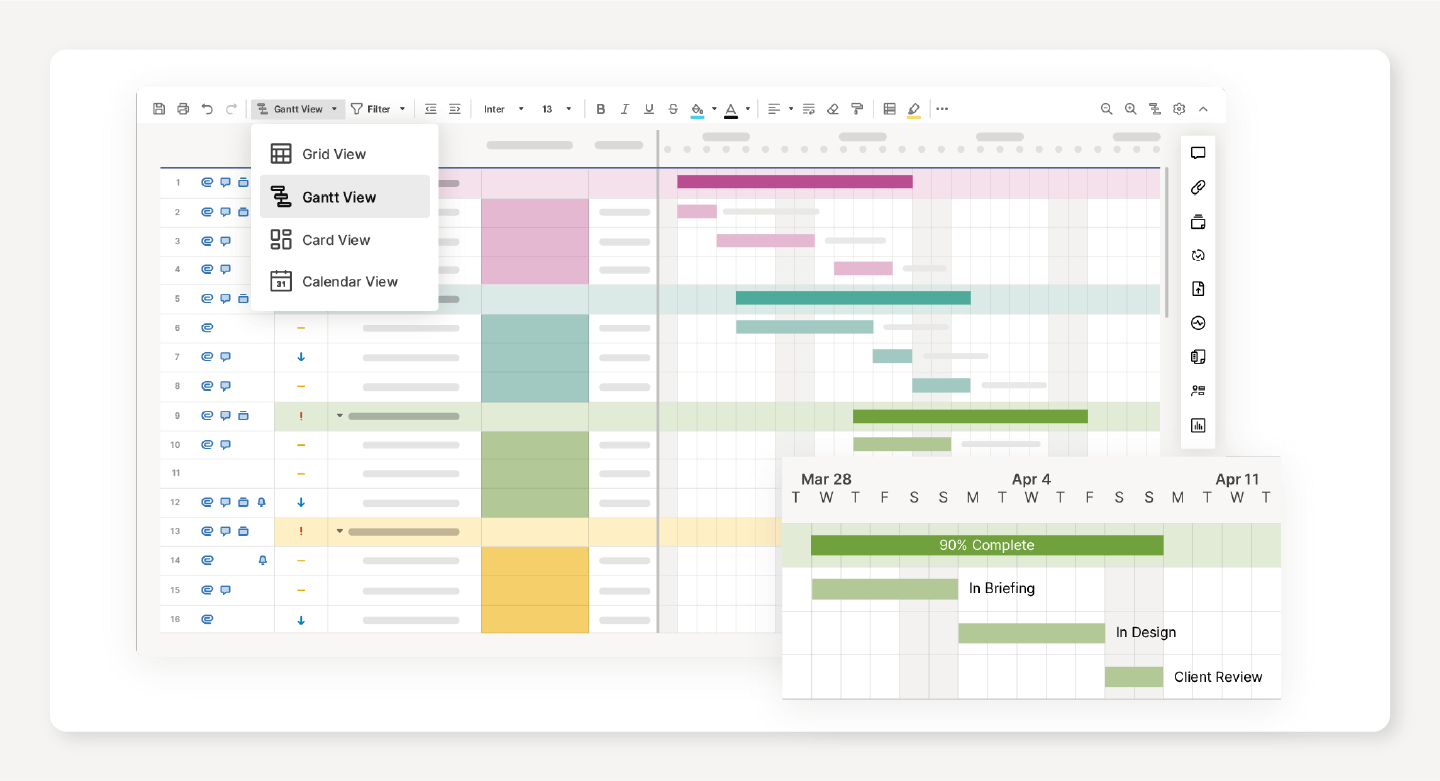Open the settings gear in the toolbar
1440x781 pixels.
(1179, 109)
